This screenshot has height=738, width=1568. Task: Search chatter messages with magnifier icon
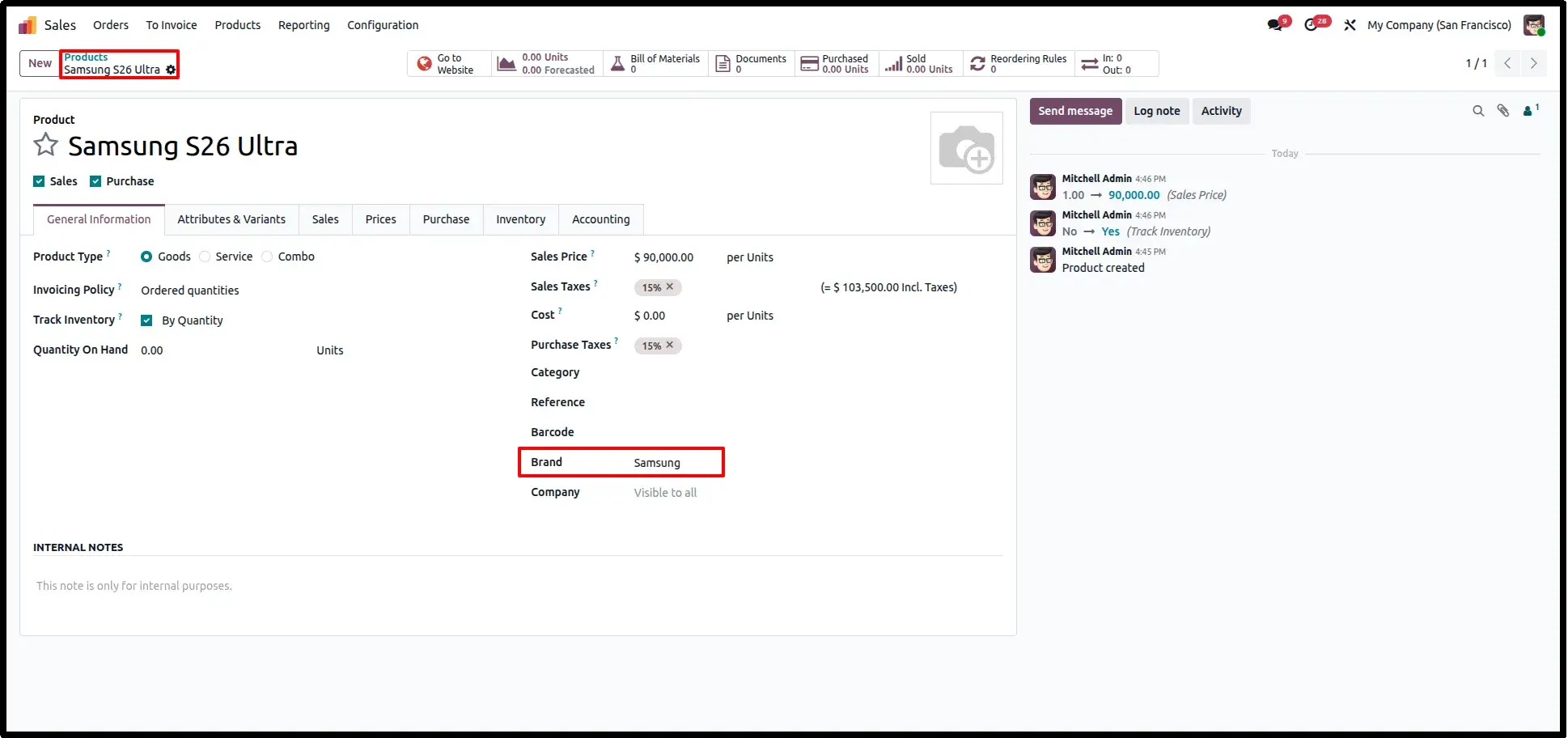tap(1478, 111)
